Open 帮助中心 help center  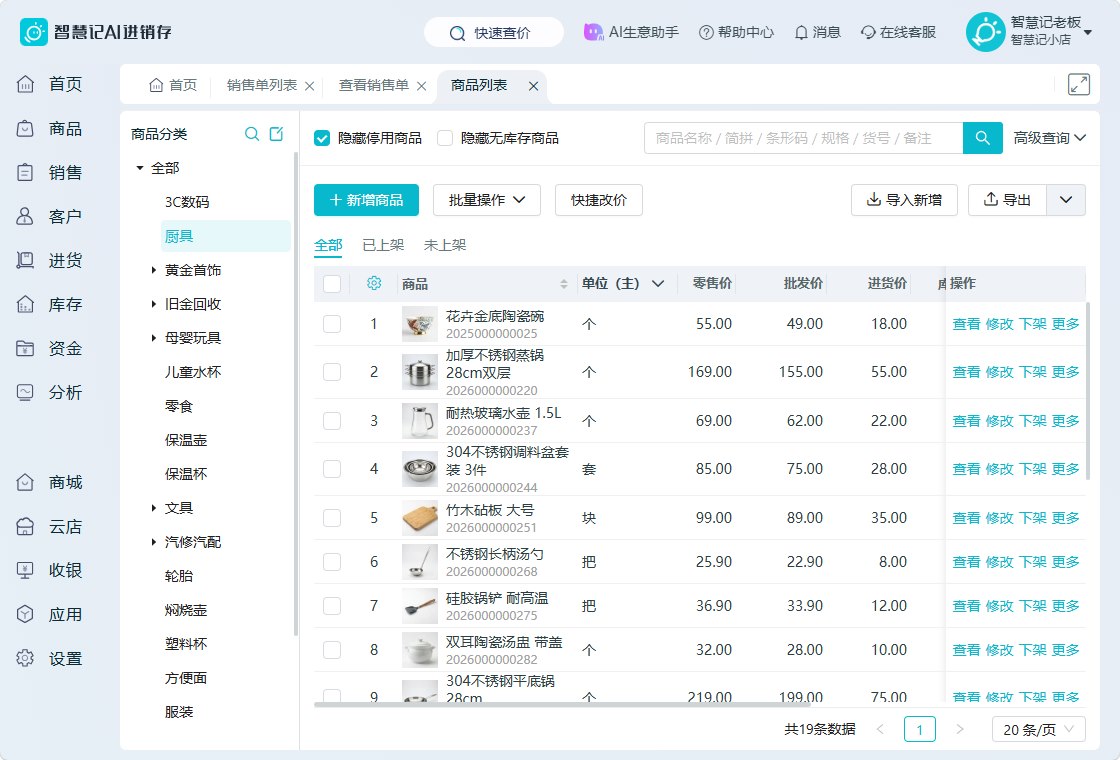736,32
